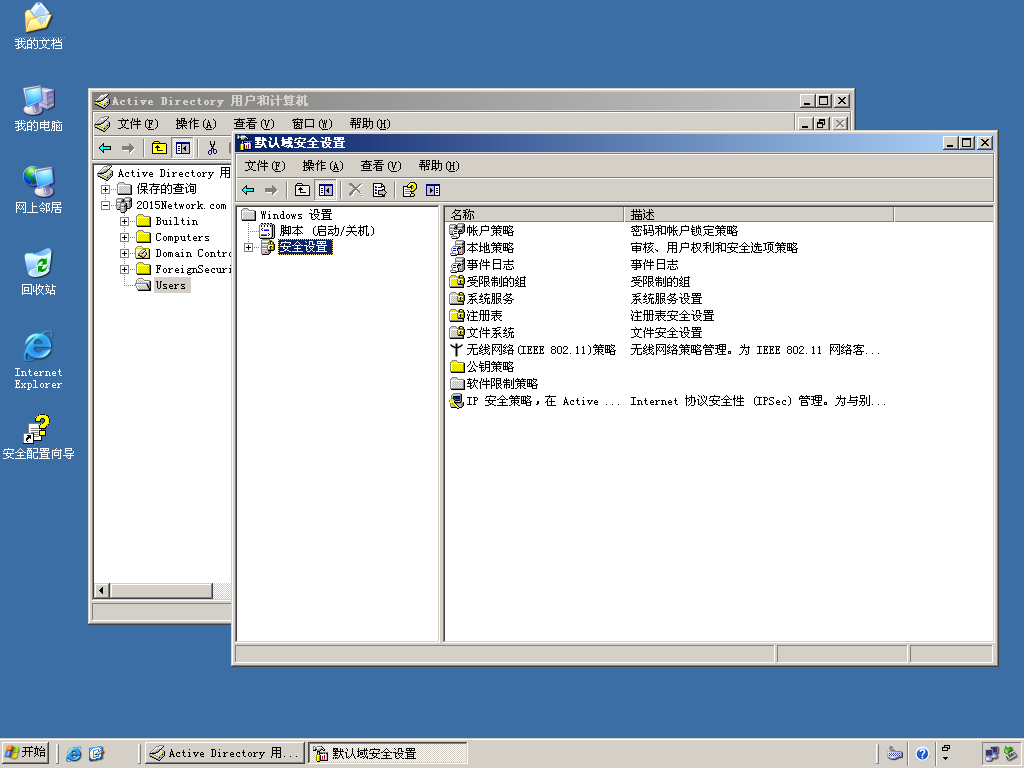This screenshot has height=768, width=1024.
Task: Select 本地策略 icon in list
Action: tap(456, 248)
